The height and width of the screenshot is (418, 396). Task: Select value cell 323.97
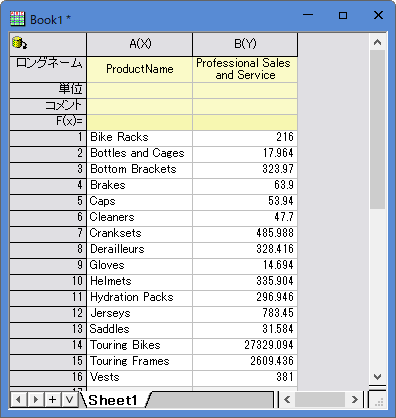(x=245, y=170)
